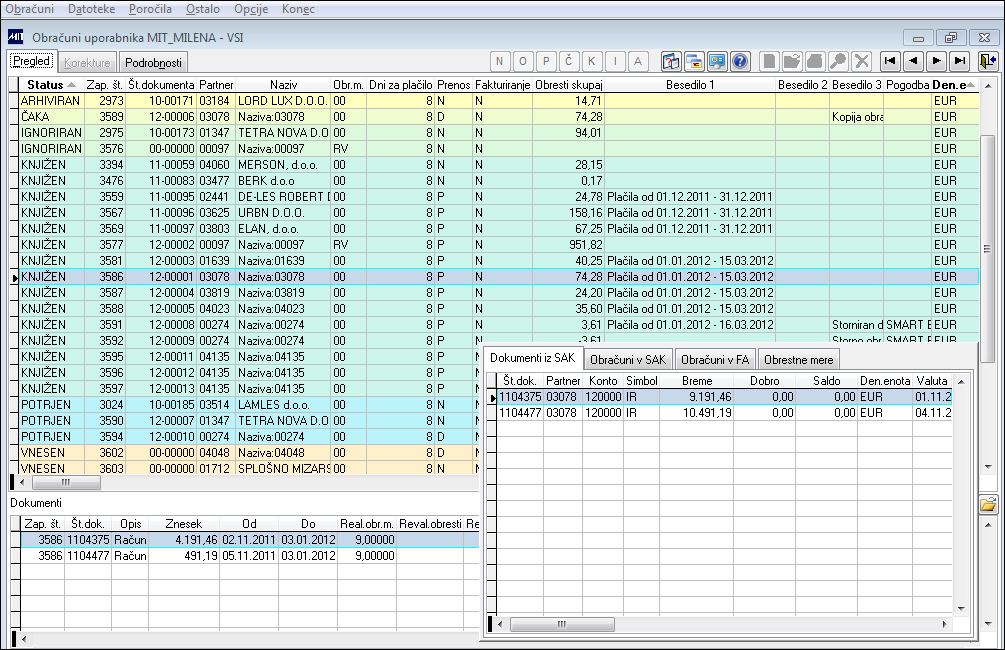1005x650 pixels.
Task: Click the N status filter button
Action: (x=499, y=62)
